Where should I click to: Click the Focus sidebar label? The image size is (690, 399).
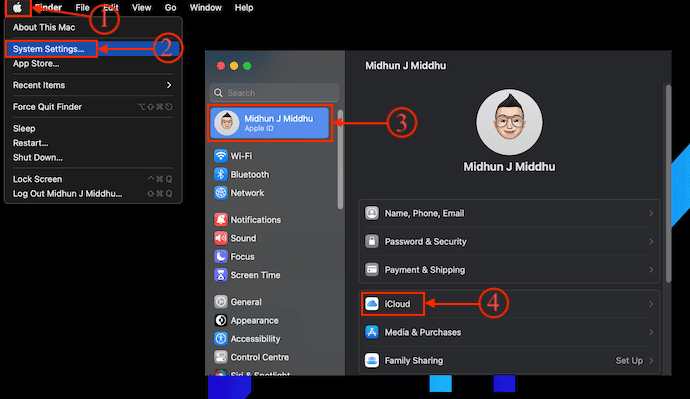pos(242,256)
